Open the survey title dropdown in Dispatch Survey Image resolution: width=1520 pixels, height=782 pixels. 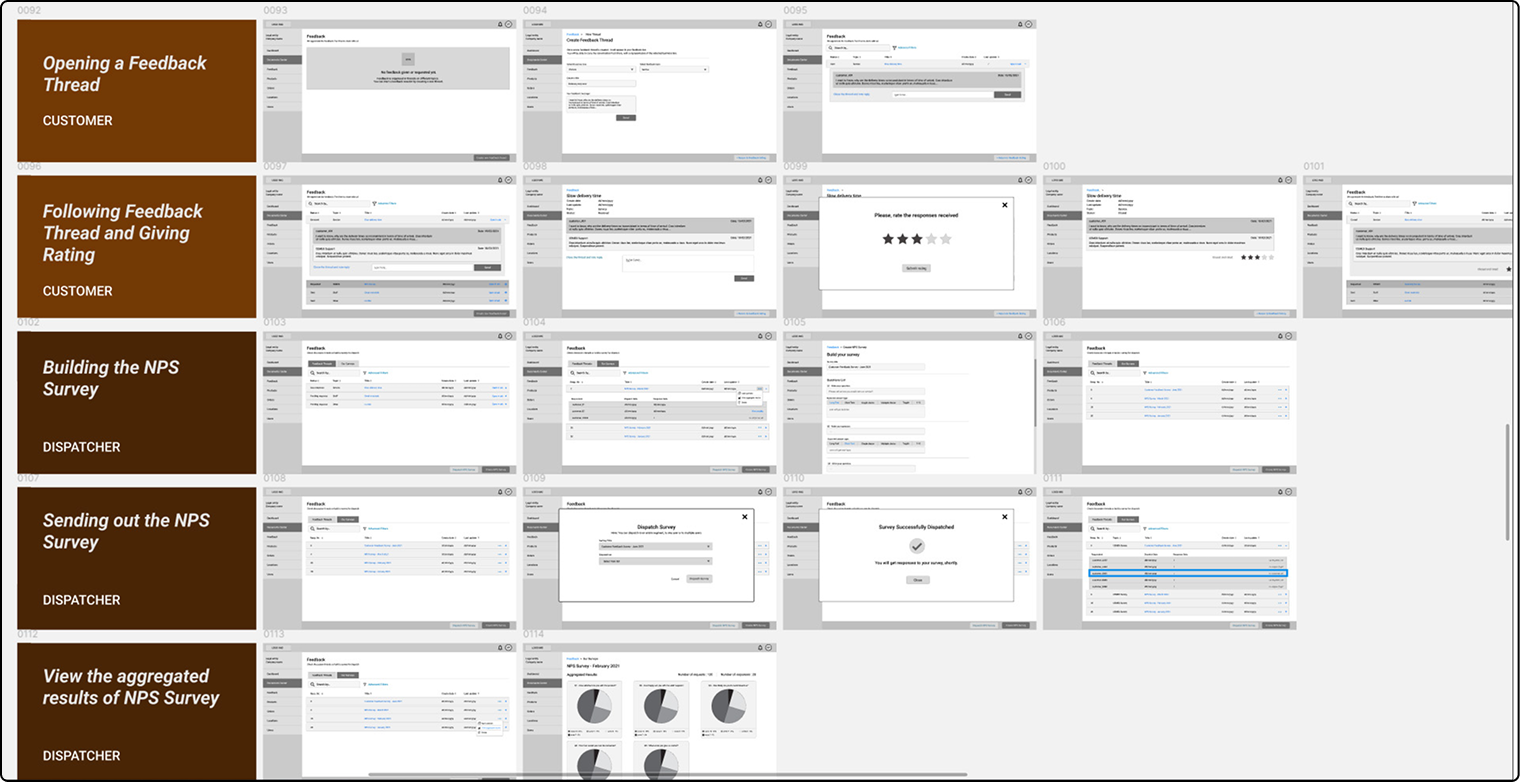click(x=655, y=547)
